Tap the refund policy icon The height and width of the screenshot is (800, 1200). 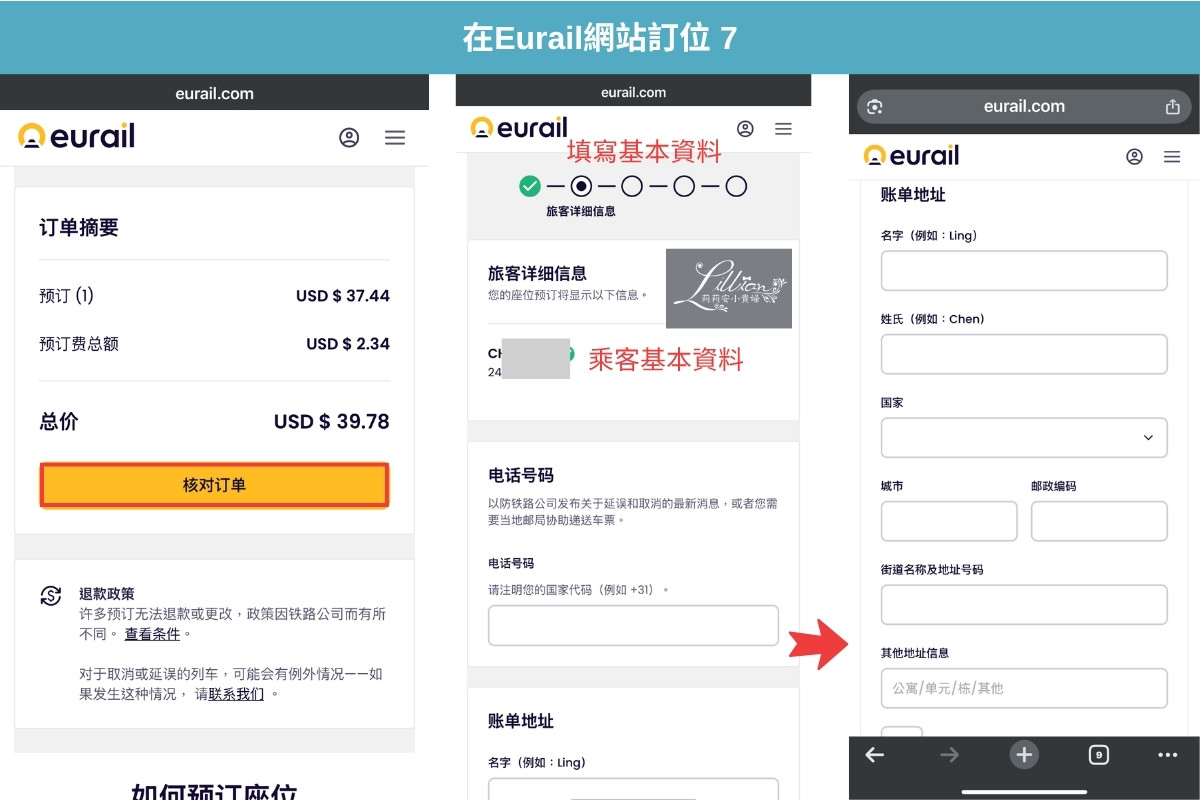51,595
